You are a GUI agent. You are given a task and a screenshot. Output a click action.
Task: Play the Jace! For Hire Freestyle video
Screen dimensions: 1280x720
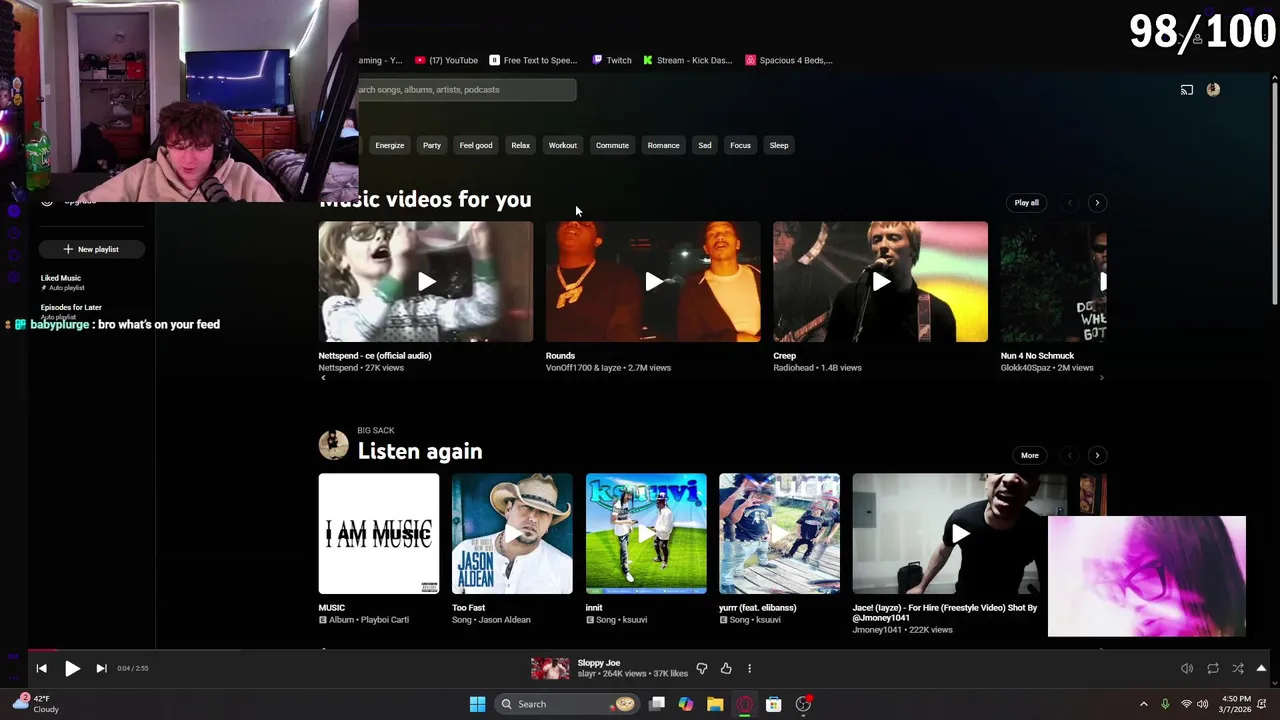(959, 534)
